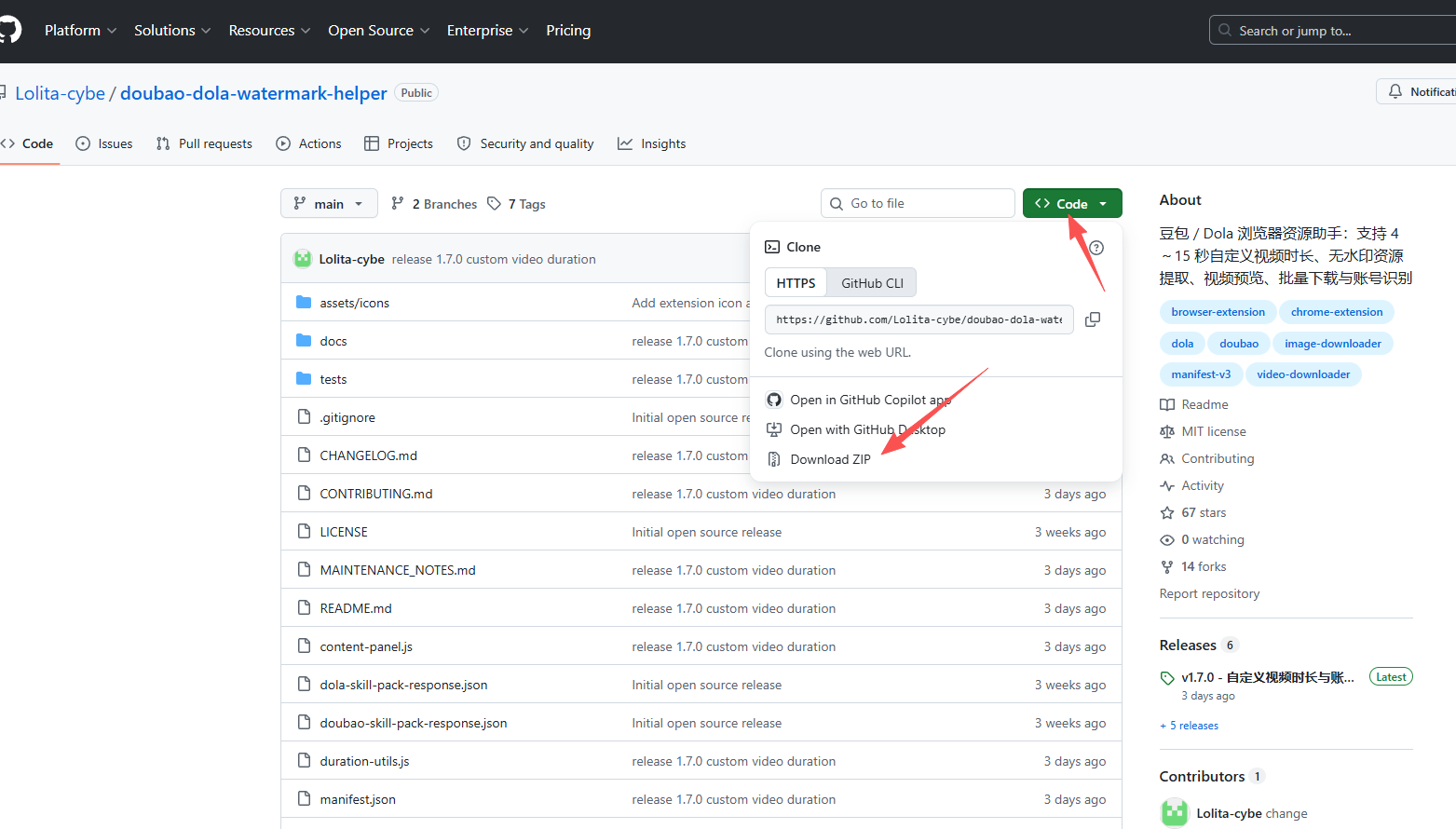Click the Pricing link
The width and height of the screenshot is (1456, 829).
[x=568, y=31]
